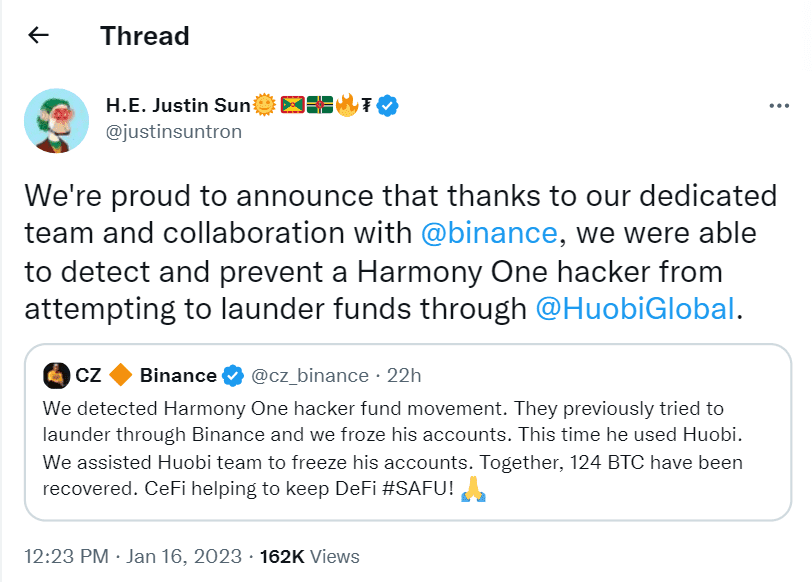The height and width of the screenshot is (582, 812).
Task: Click the back arrow to exit Thread
Action: (x=38, y=35)
